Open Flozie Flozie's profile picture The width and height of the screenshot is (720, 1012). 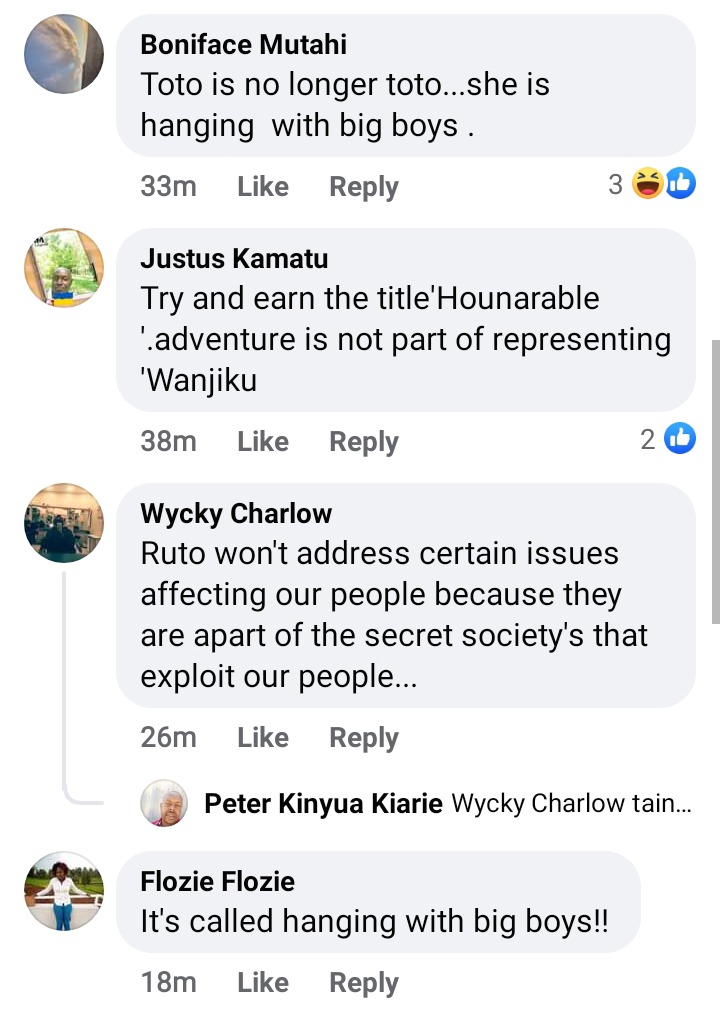pyautogui.click(x=64, y=891)
